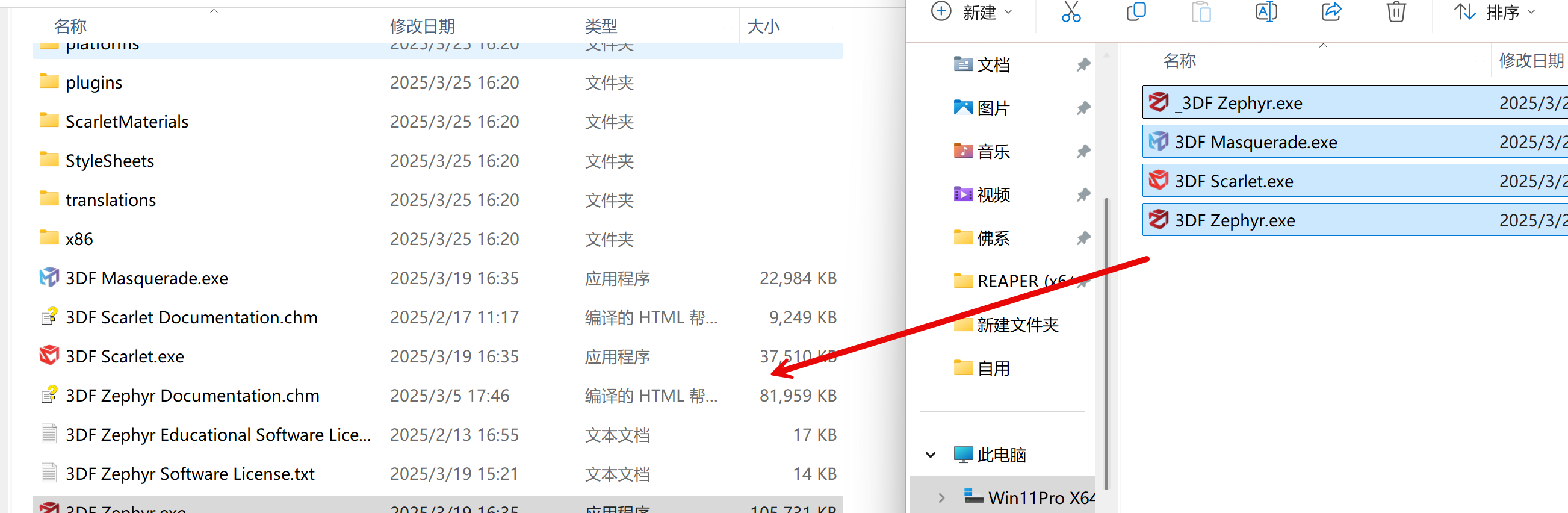
Task: Open the translations folder
Action: coord(111,200)
